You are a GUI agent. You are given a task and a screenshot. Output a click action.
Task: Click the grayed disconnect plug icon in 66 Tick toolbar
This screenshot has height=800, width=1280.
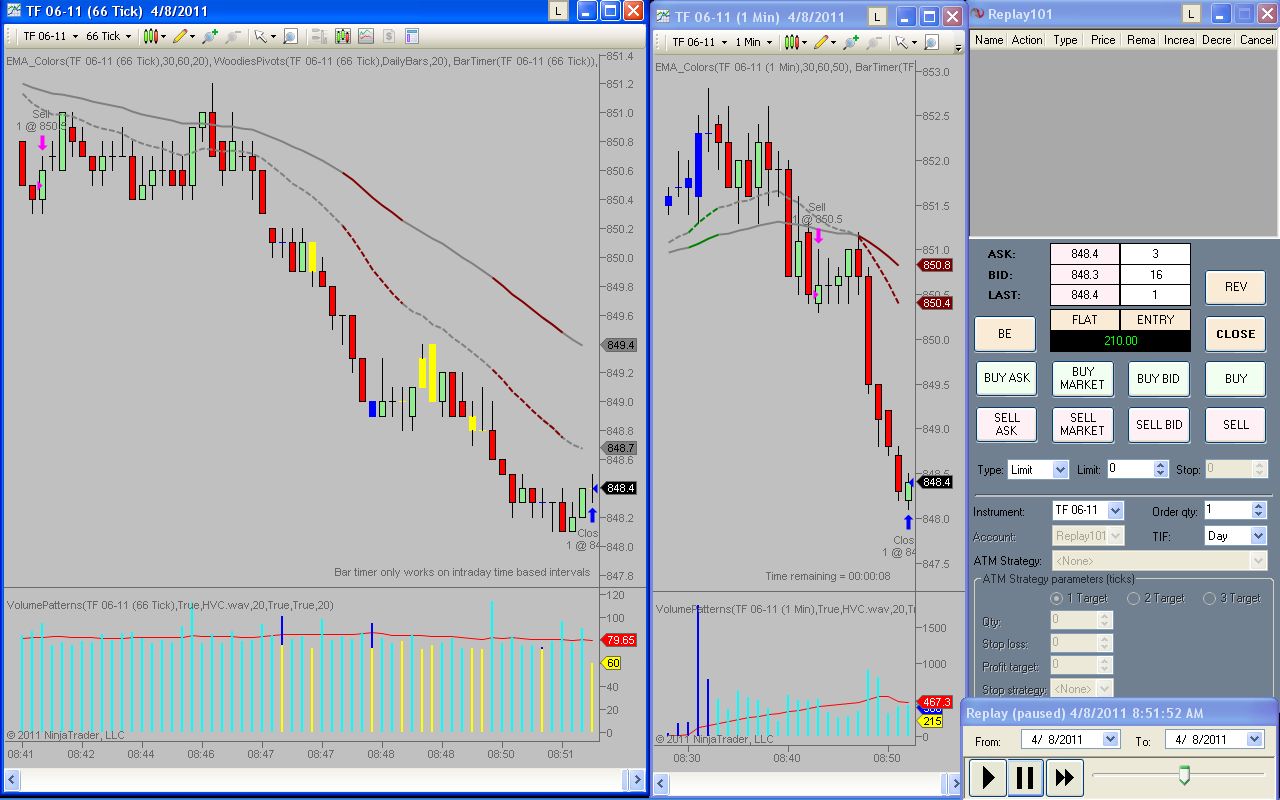[x=233, y=36]
